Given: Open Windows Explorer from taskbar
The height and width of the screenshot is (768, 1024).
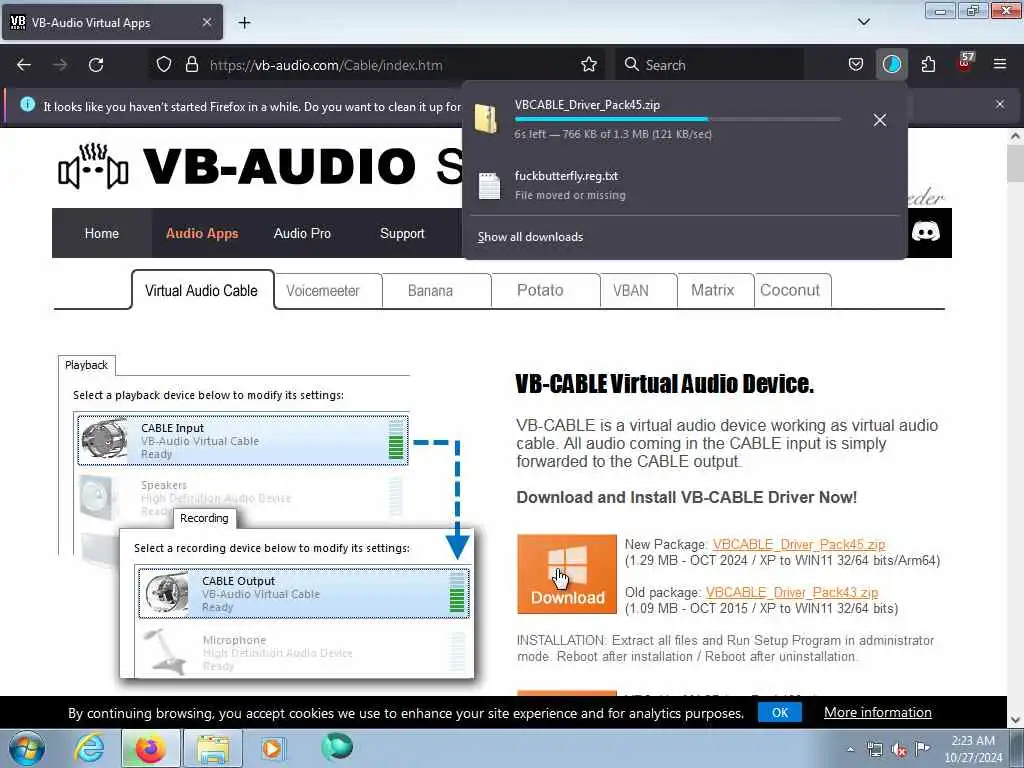Looking at the screenshot, I should [213, 749].
